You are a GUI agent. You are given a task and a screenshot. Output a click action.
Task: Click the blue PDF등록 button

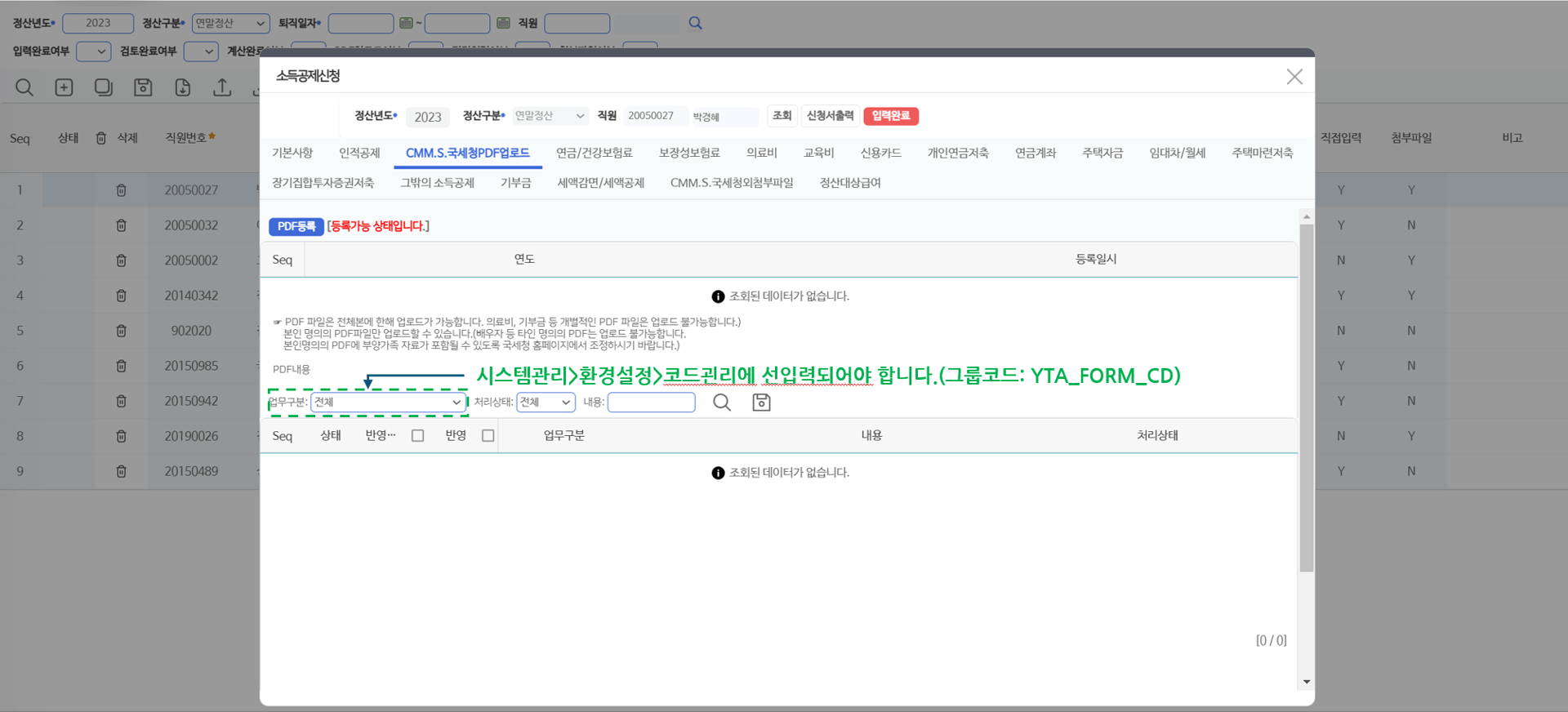(296, 226)
